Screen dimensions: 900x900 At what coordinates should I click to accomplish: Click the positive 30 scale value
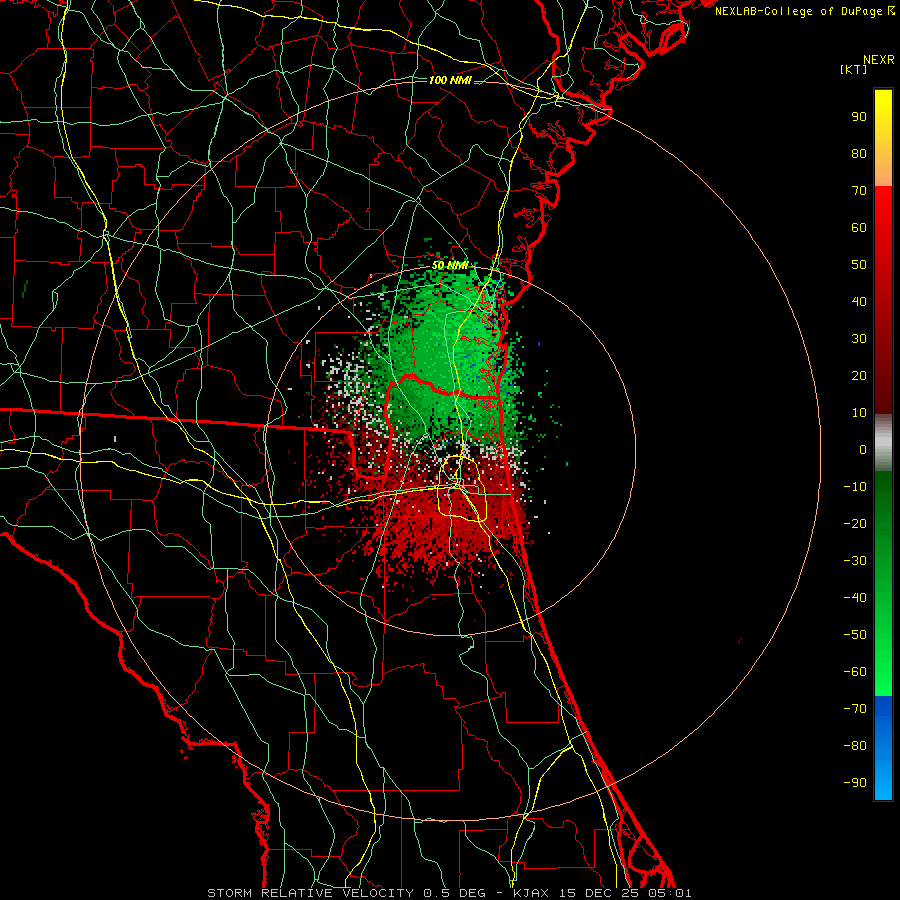tap(859, 339)
